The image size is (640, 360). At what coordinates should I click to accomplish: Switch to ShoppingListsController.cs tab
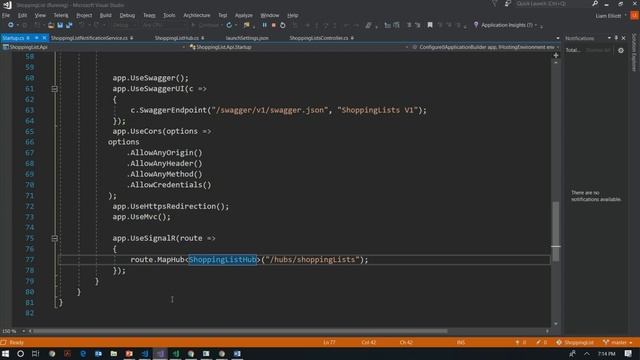(x=319, y=38)
